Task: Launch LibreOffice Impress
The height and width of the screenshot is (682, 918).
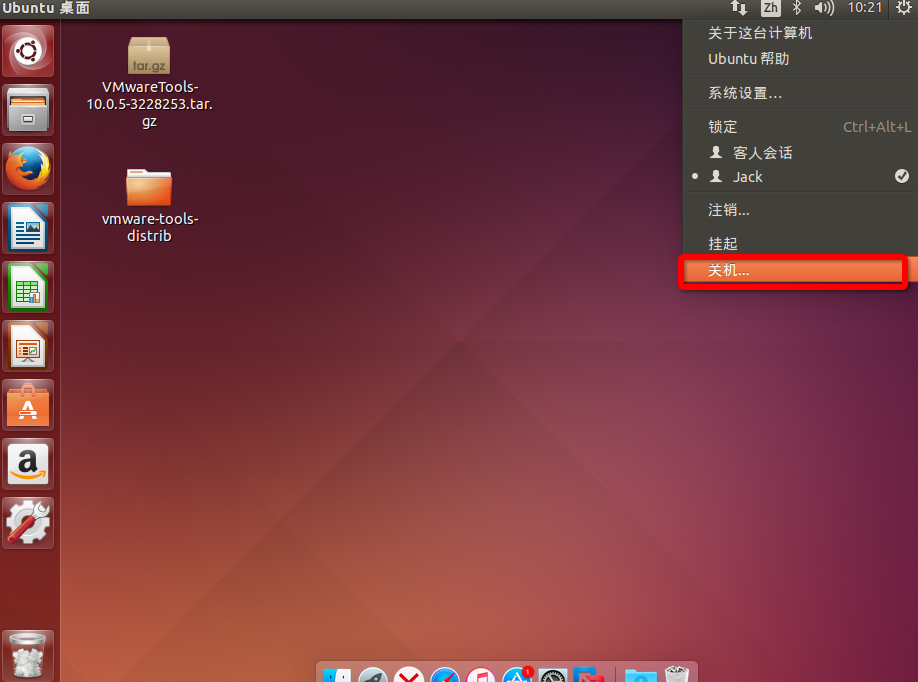Action: pyautogui.click(x=28, y=346)
